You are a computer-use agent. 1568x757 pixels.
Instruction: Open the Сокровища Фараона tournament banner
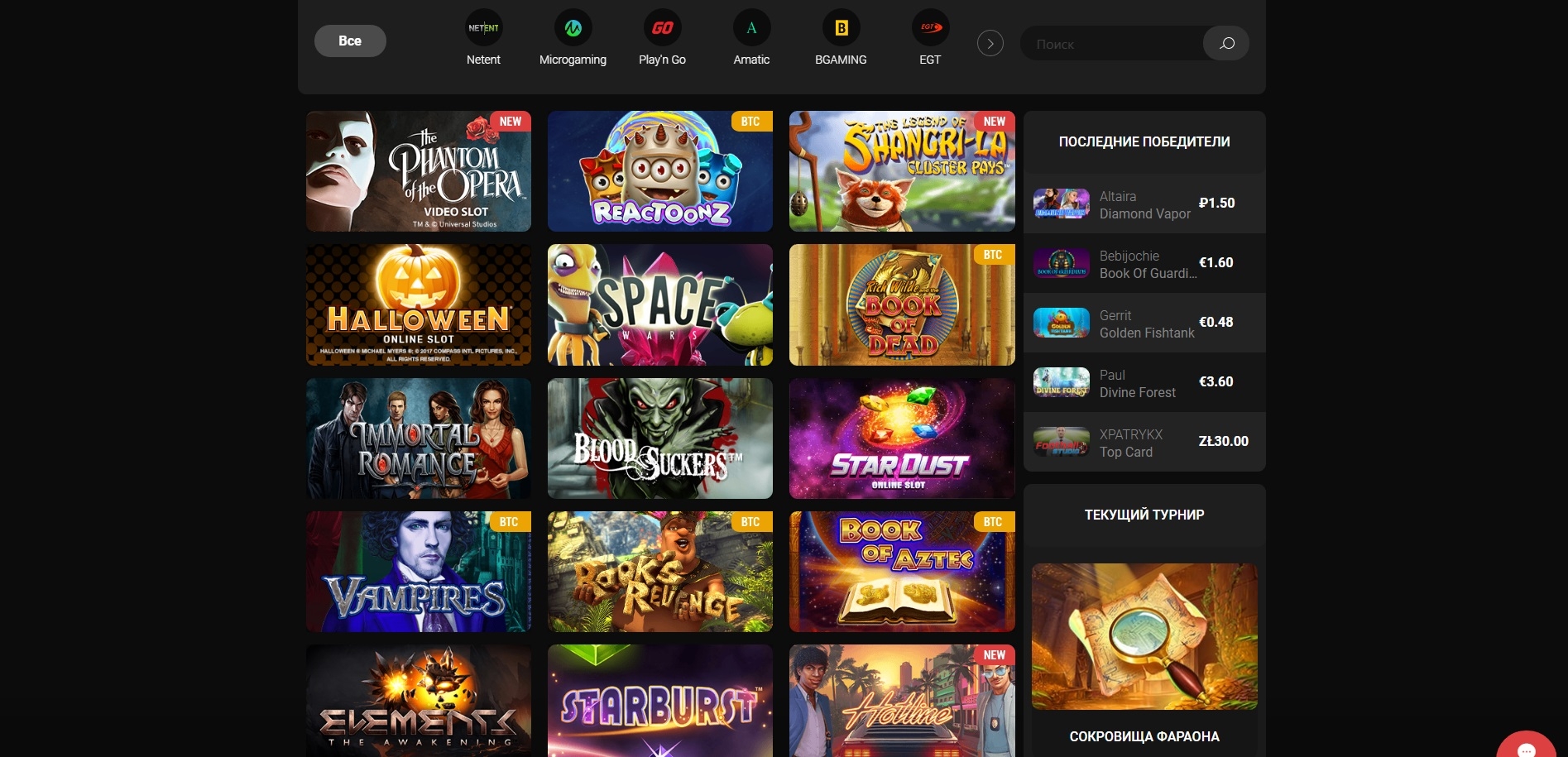click(x=1144, y=636)
